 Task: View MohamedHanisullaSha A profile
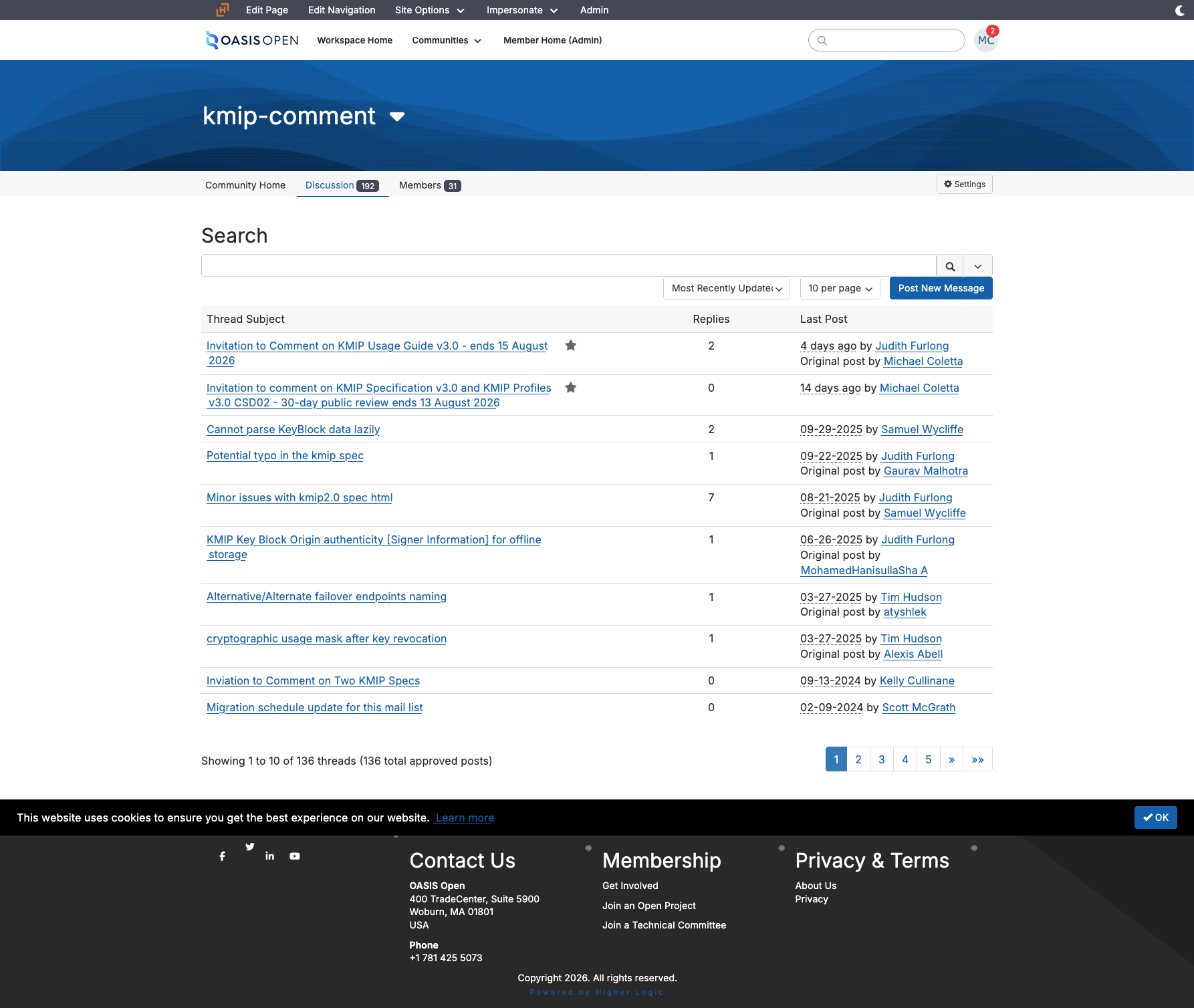click(864, 570)
